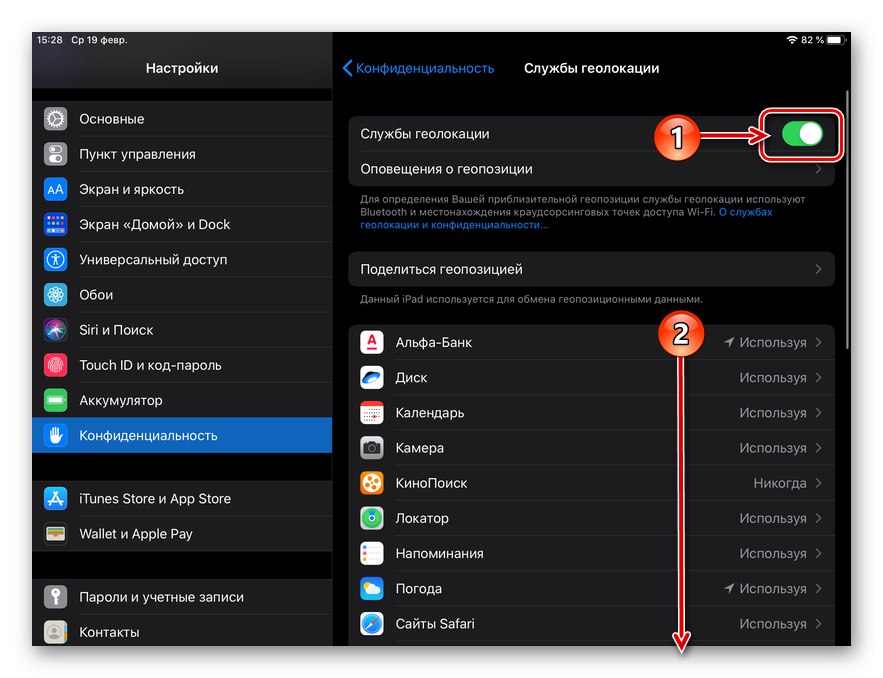Tap the Passwords and Accounts (Пароли) key icon
Viewport: 883px width, 678px height.
(55, 597)
